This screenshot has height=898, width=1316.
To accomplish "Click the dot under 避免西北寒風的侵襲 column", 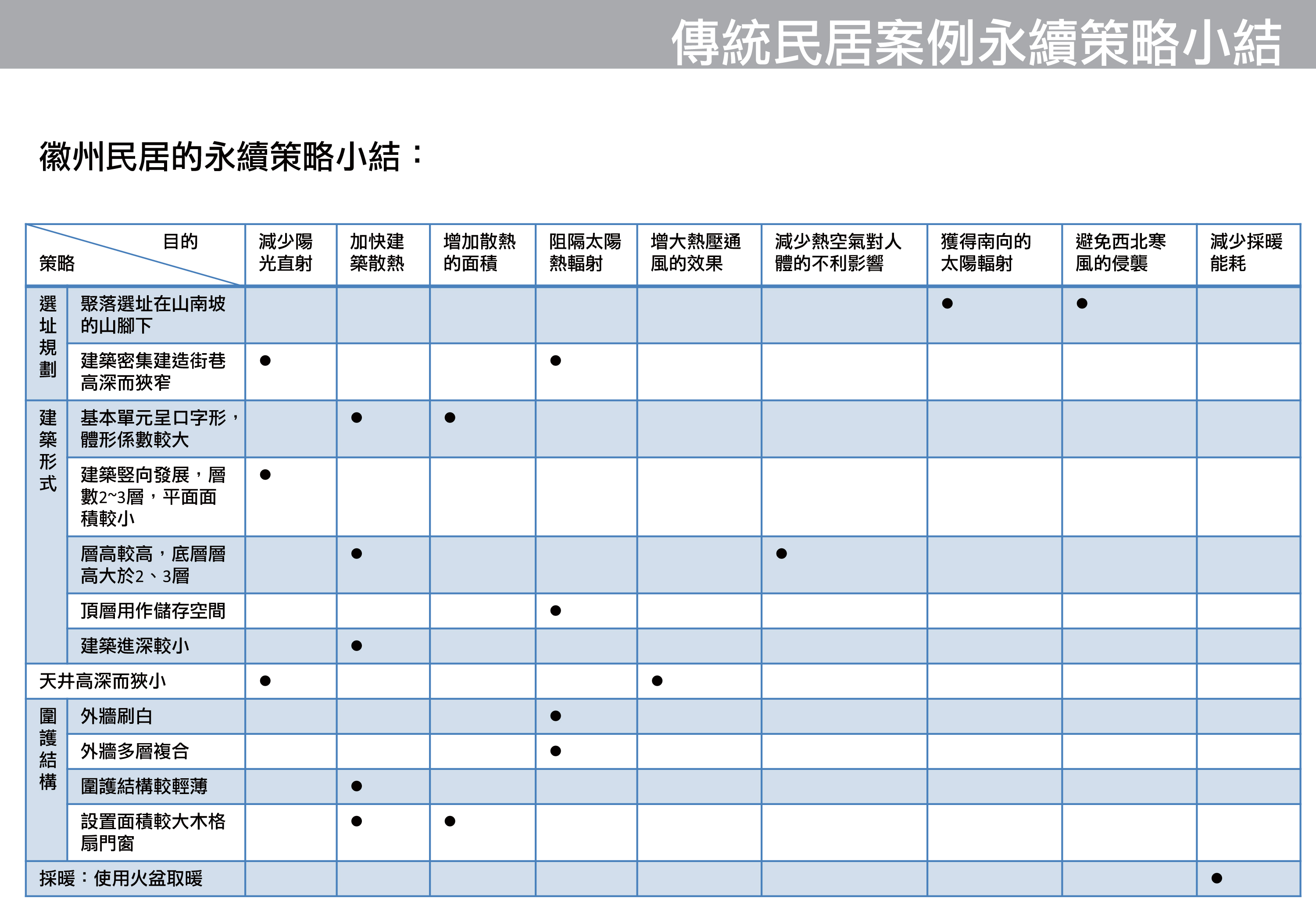I will pyautogui.click(x=1082, y=304).
